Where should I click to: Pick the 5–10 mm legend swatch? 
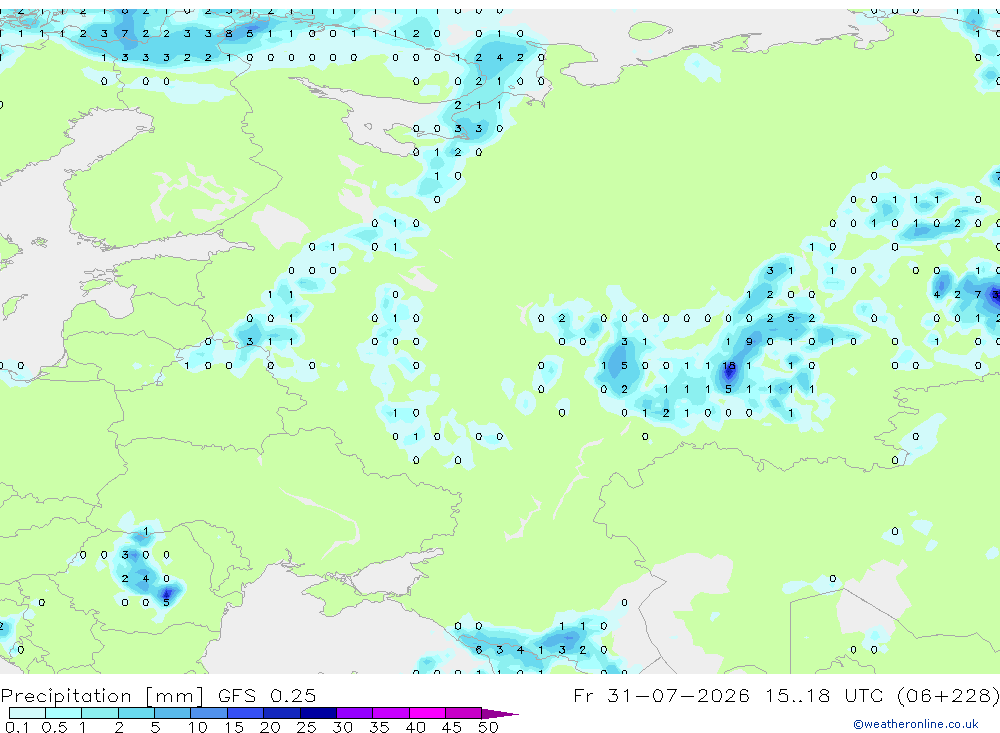173,713
